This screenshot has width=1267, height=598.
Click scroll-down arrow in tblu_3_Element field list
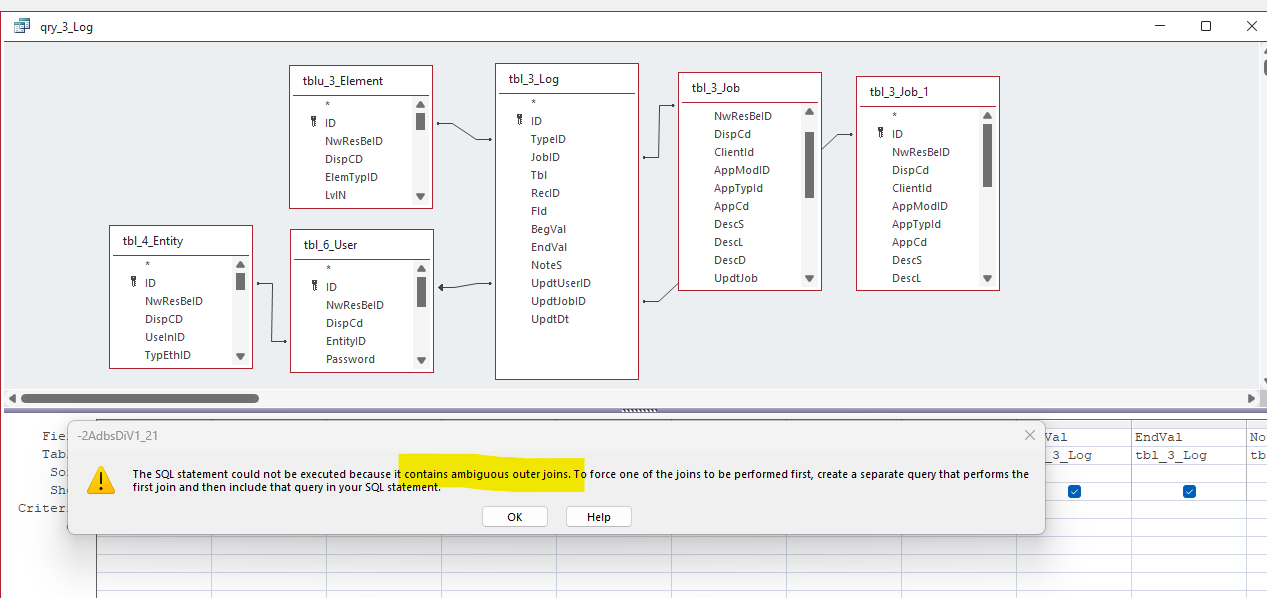pyautogui.click(x=420, y=196)
